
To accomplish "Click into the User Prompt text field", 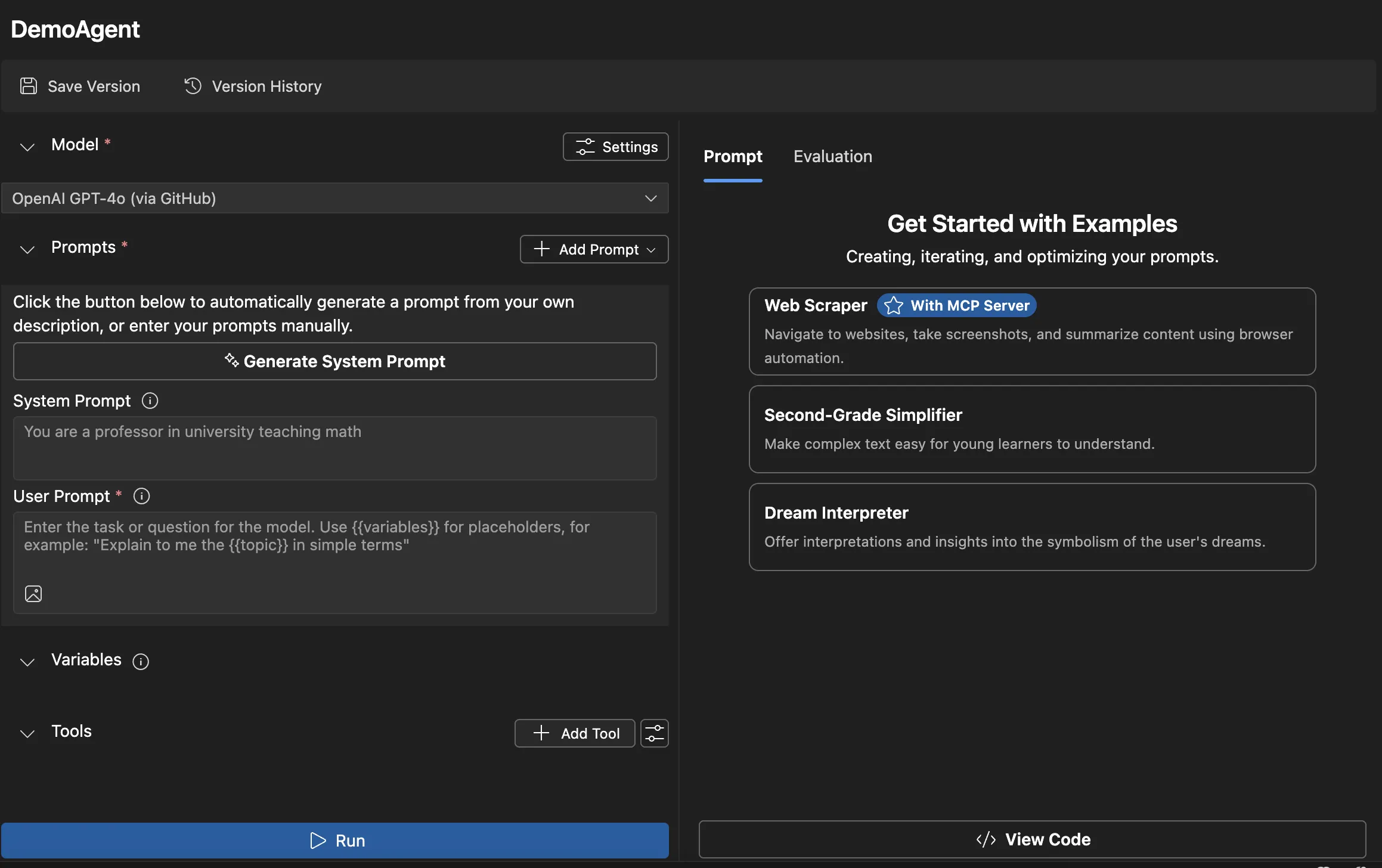I will pyautogui.click(x=335, y=563).
